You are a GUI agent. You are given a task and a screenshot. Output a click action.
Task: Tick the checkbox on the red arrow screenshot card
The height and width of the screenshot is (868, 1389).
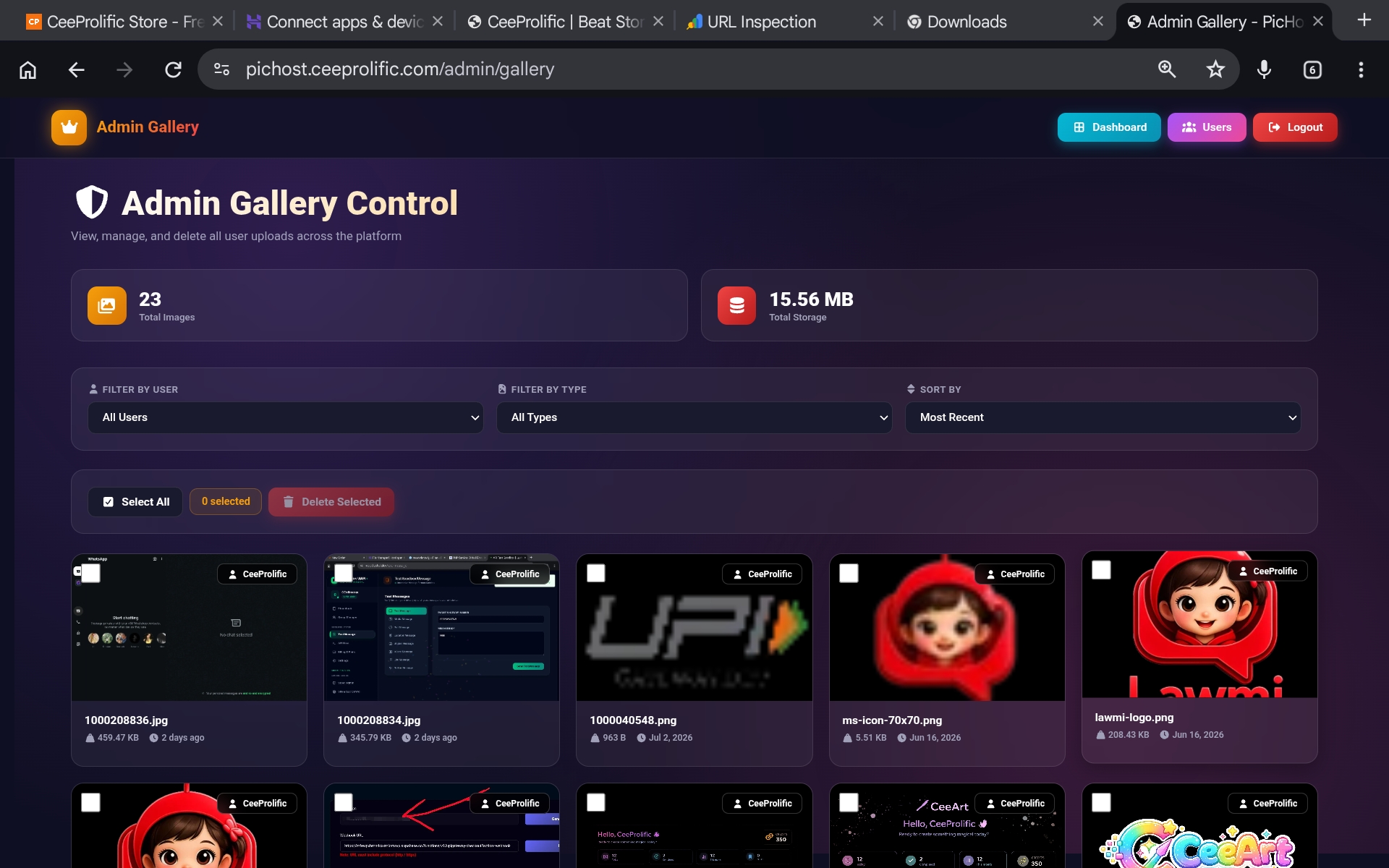344,802
